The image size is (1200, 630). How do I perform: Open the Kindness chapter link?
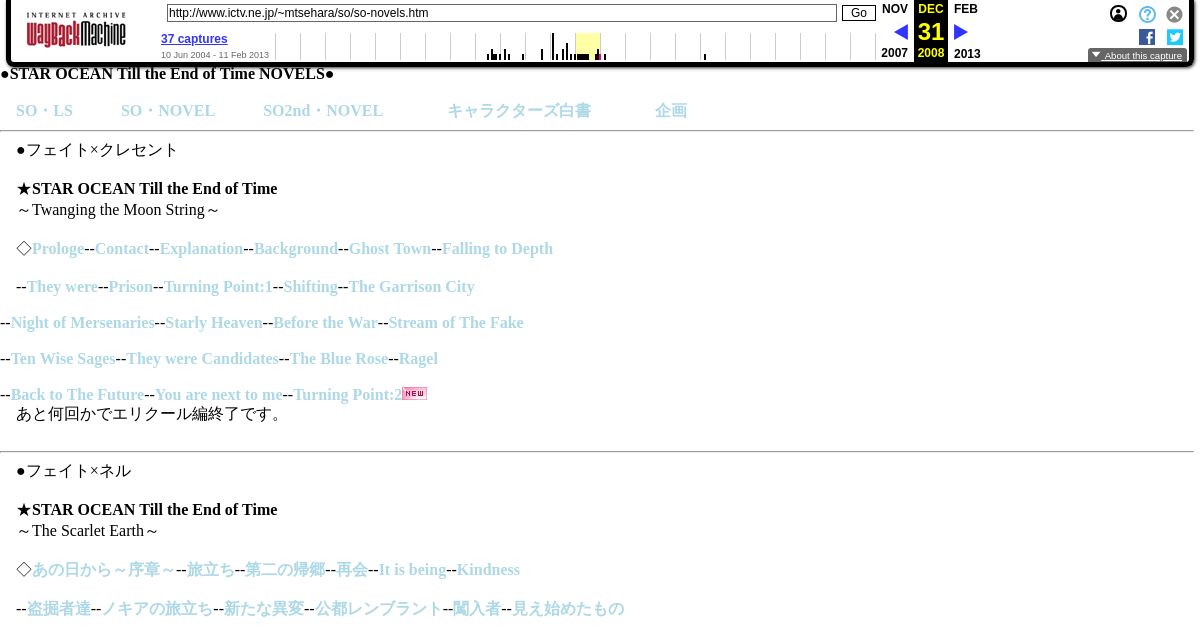[x=488, y=570]
